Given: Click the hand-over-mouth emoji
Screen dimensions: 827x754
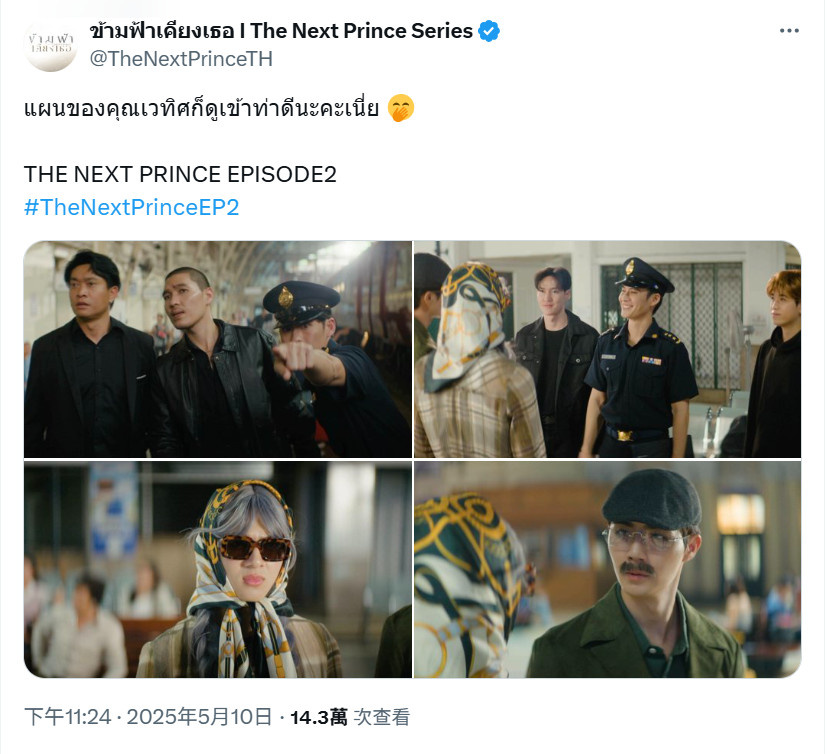Looking at the screenshot, I should [x=401, y=108].
